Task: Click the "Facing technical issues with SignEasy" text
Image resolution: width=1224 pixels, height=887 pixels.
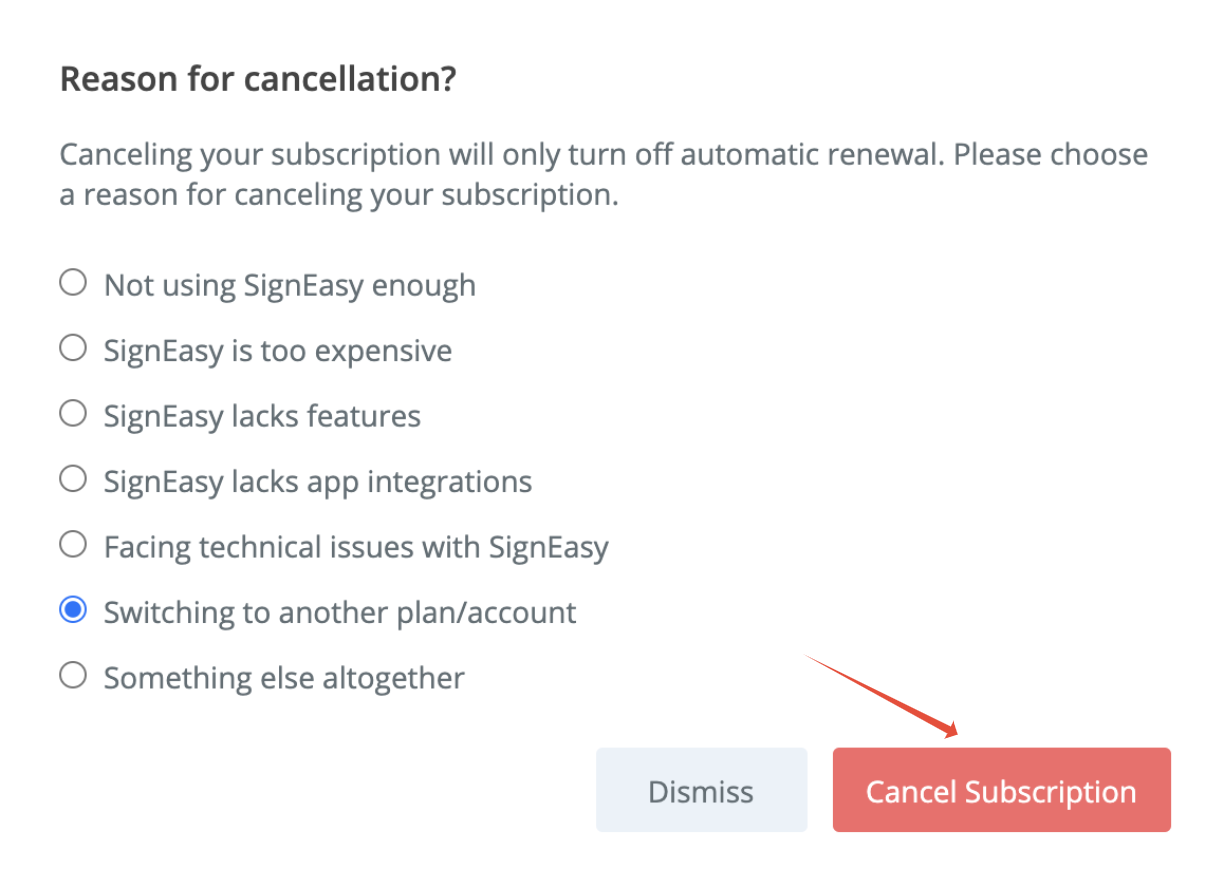Action: [x=356, y=547]
